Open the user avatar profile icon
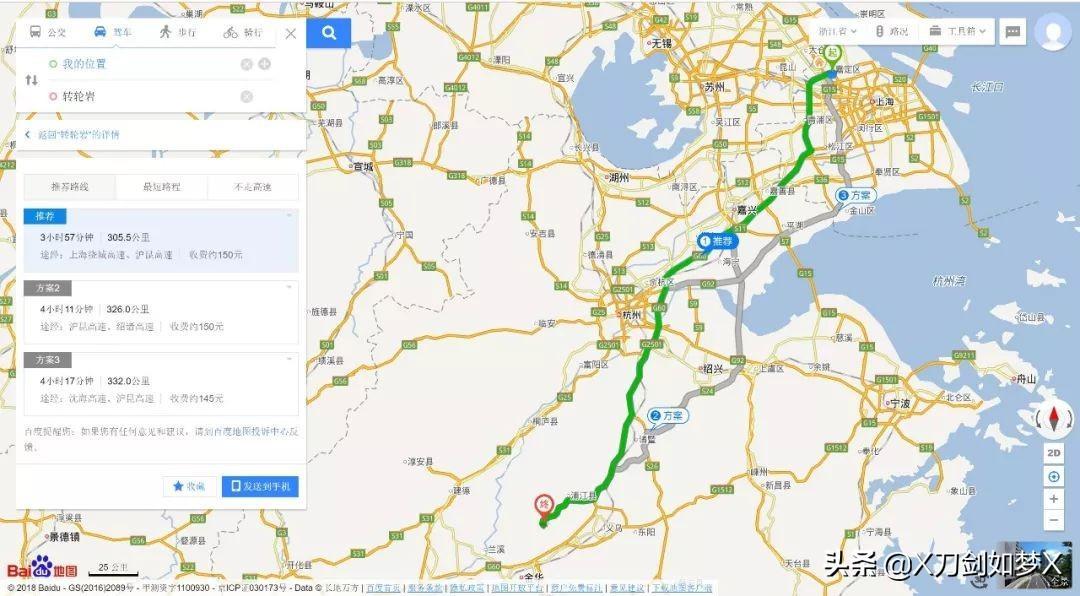Viewport: 1080px width, 596px height. (x=1052, y=32)
